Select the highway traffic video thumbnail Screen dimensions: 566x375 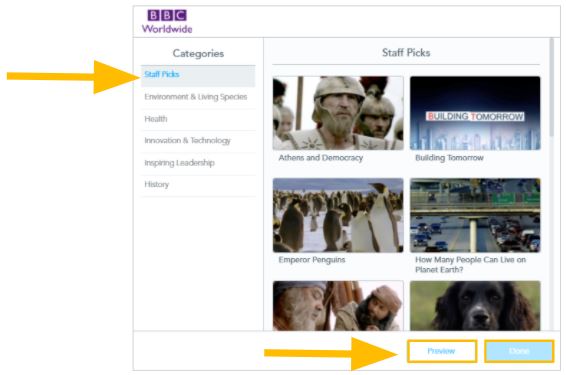coord(475,215)
